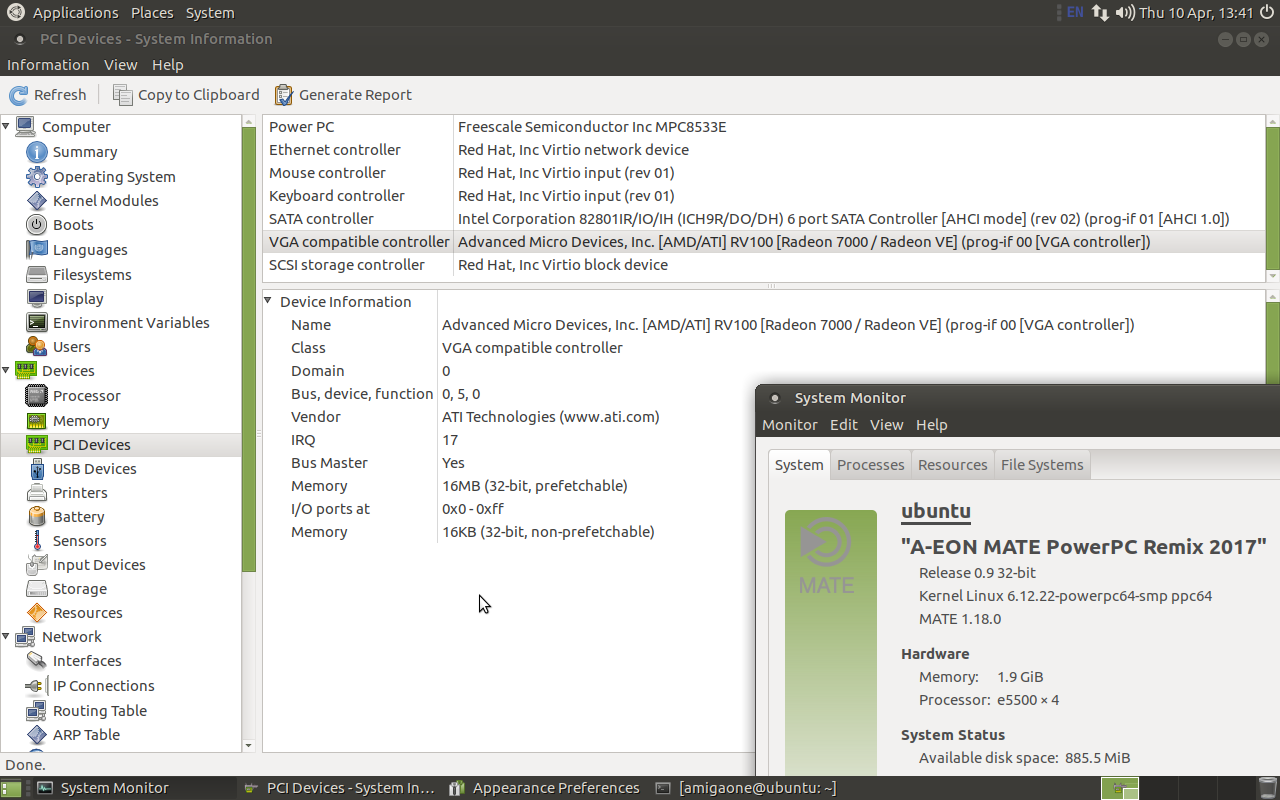1280x800 pixels.
Task: Select the Battery icon in sidebar
Action: 37,517
